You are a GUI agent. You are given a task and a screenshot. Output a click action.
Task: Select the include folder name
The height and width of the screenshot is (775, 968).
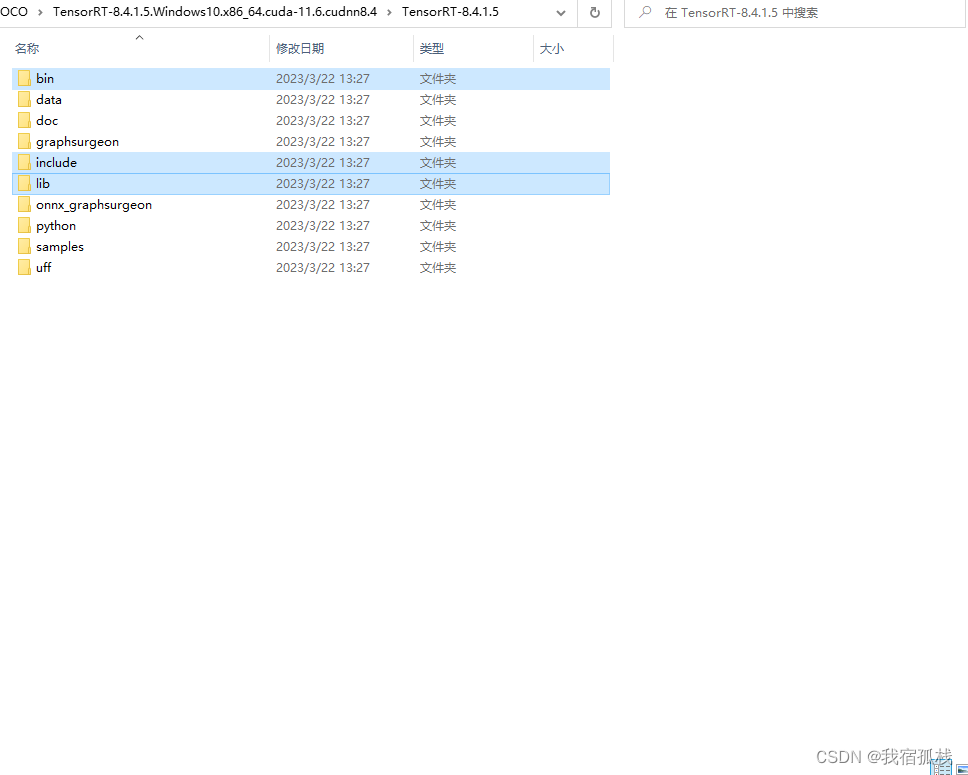click(56, 162)
